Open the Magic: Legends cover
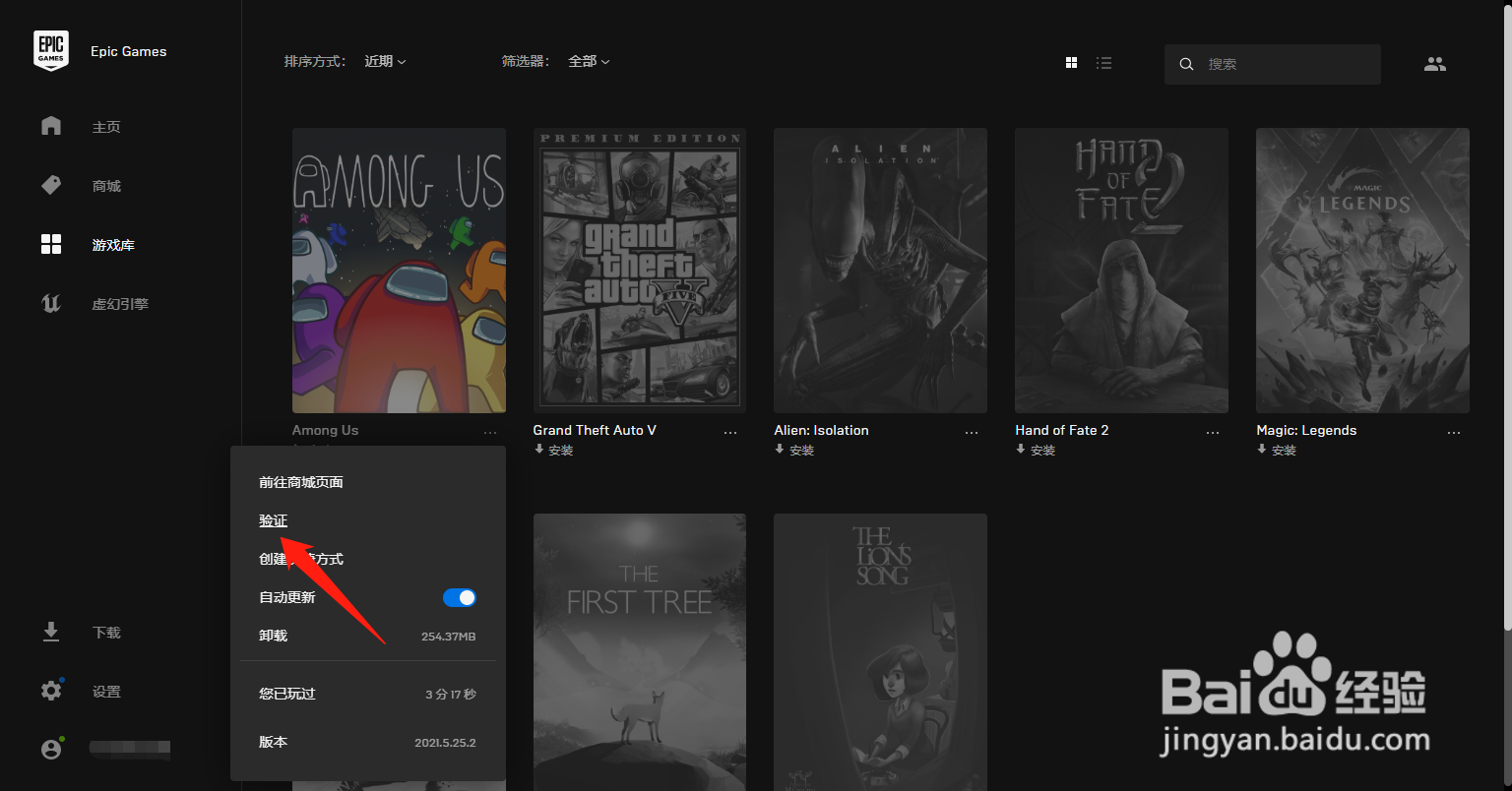This screenshot has width=1512, height=791. [1362, 271]
